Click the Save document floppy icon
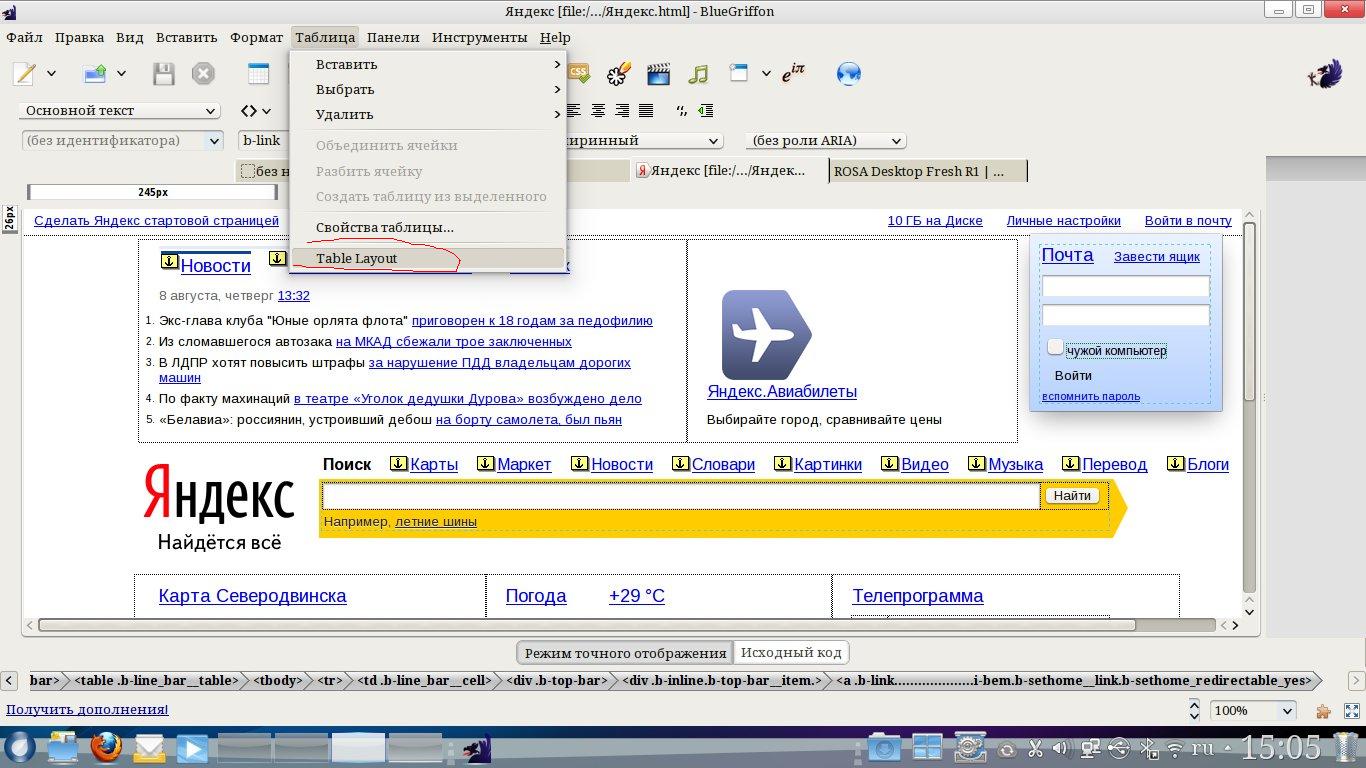 pos(163,74)
